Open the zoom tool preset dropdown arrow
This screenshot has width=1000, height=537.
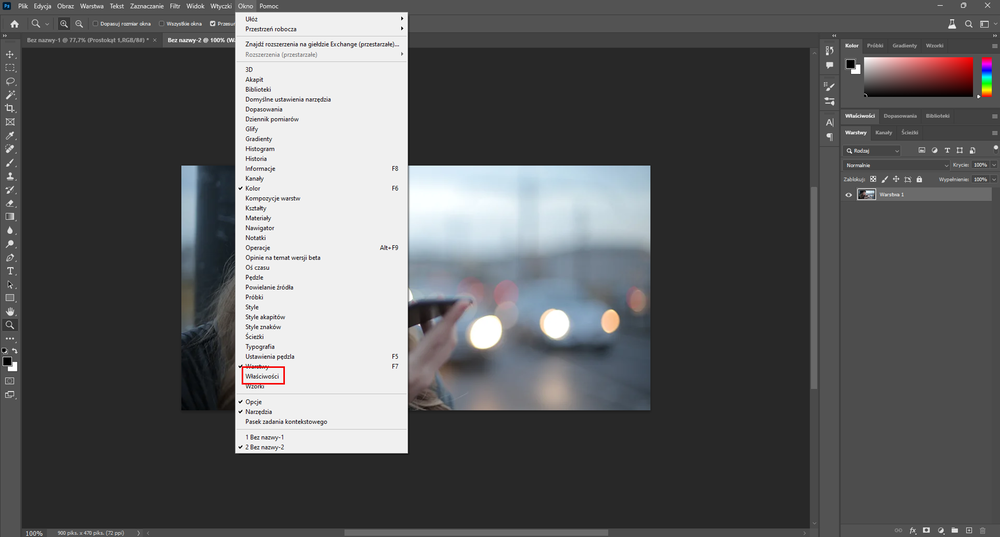[47, 24]
